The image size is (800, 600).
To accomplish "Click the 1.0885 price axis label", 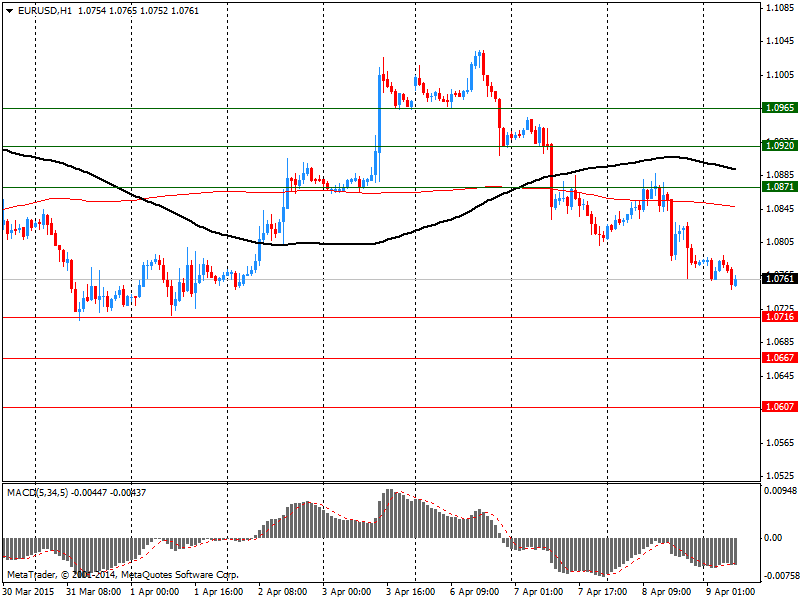I will (x=781, y=175).
